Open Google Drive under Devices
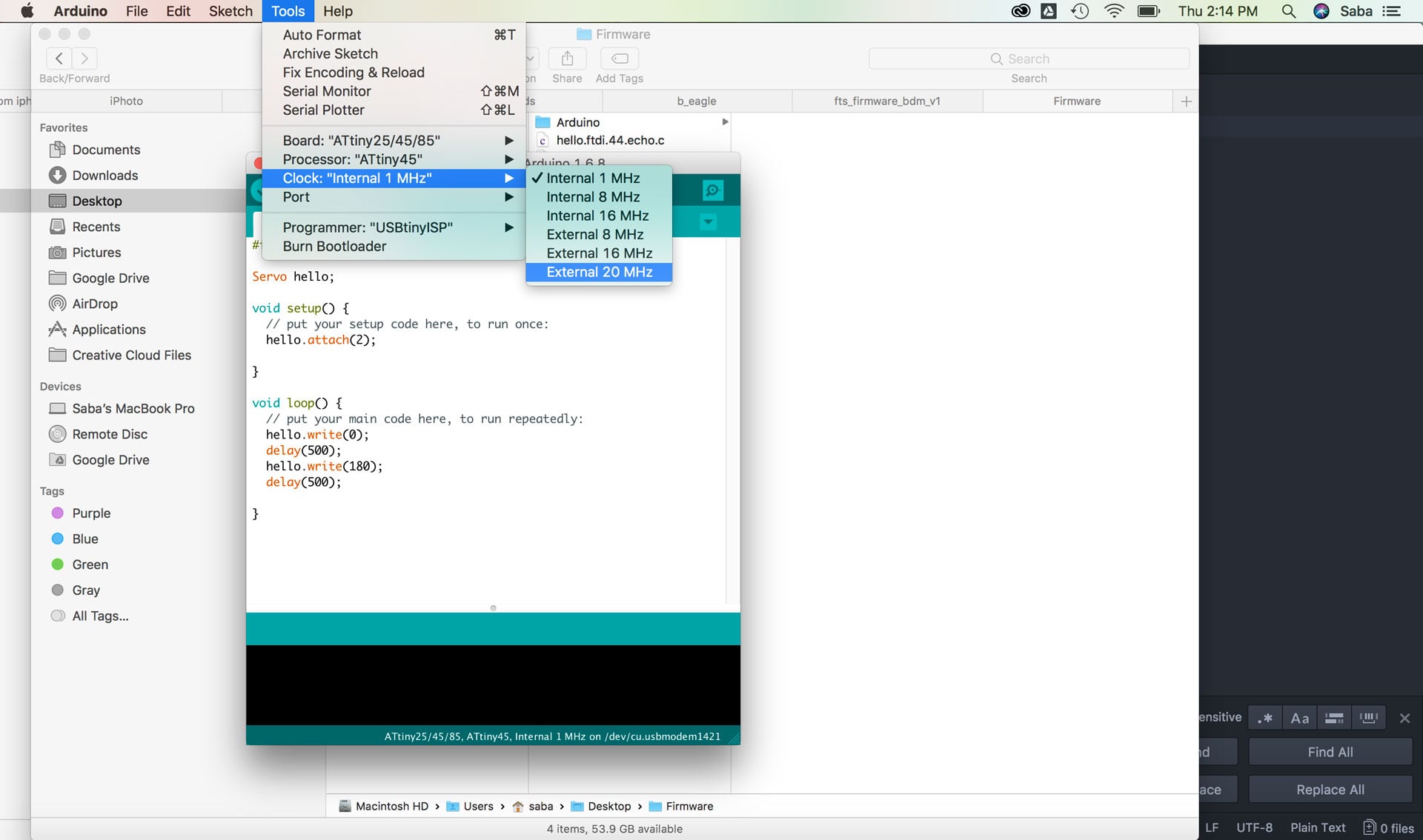The width and height of the screenshot is (1423, 840). [110, 460]
